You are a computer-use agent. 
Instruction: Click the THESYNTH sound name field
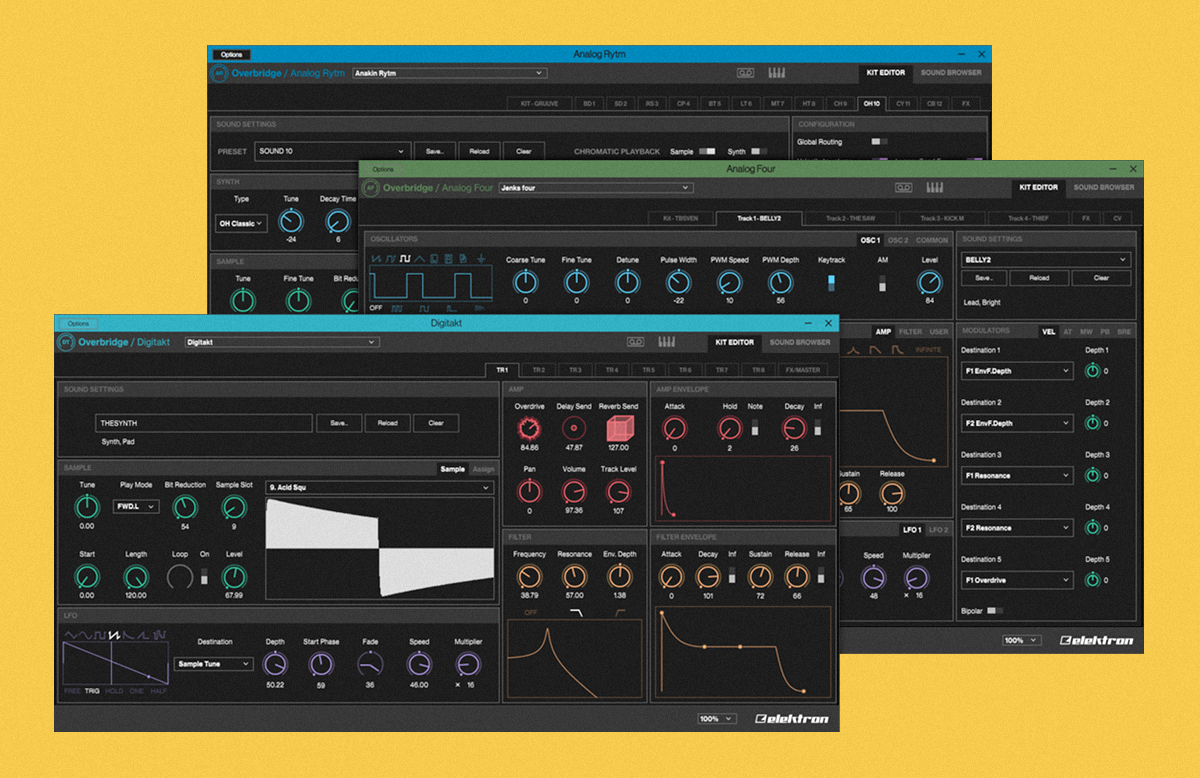204,423
